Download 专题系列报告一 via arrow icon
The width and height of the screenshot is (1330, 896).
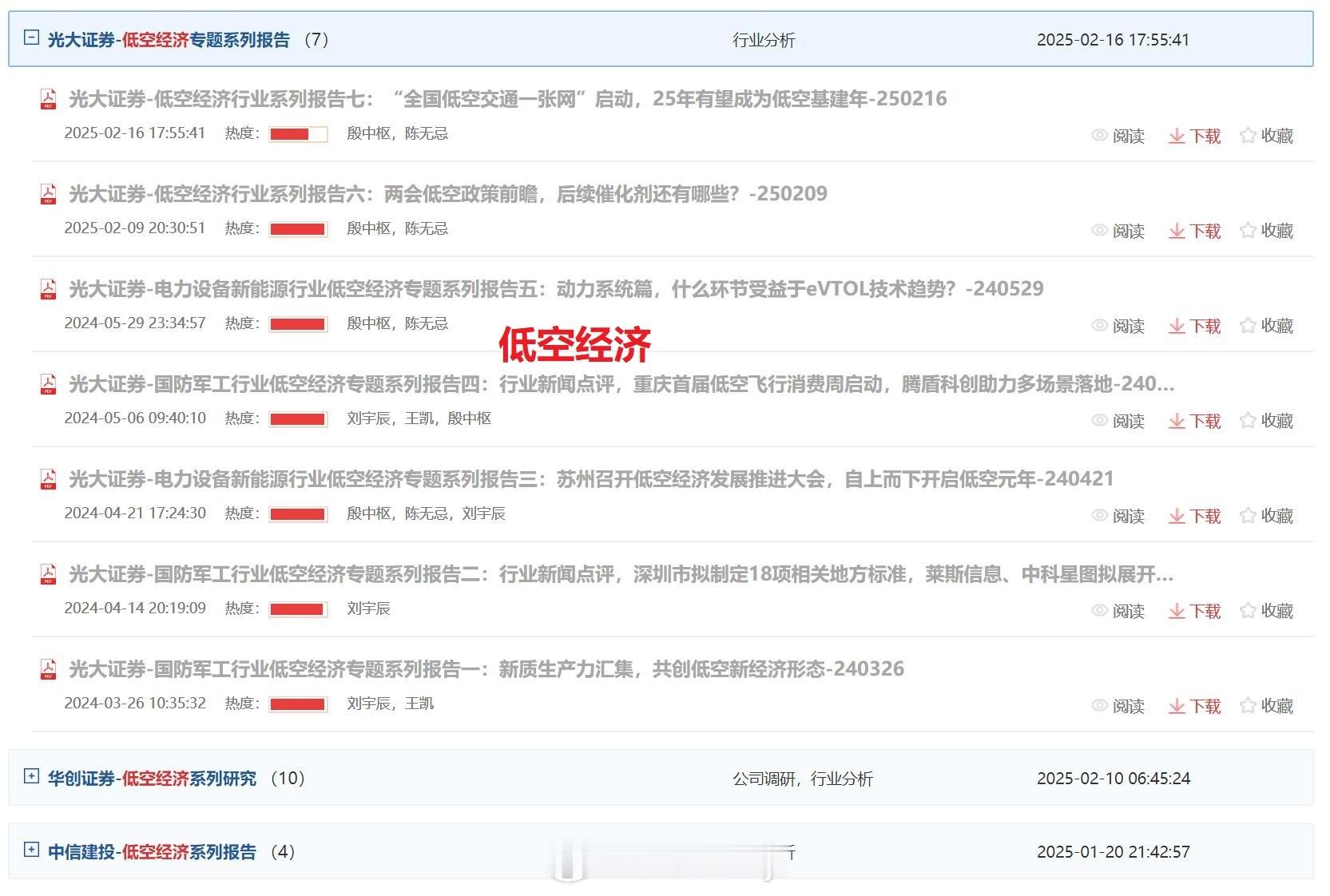point(1177,707)
